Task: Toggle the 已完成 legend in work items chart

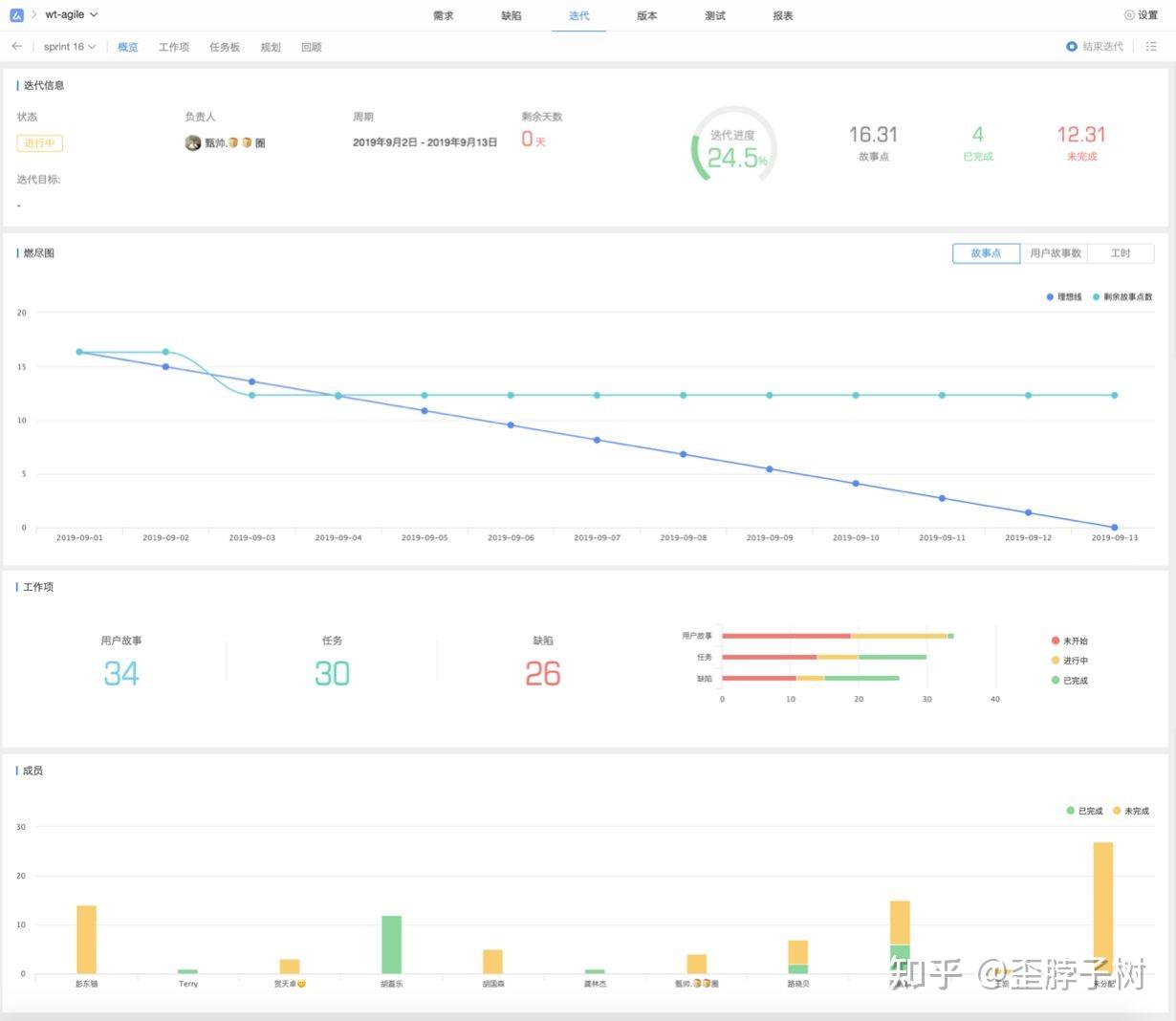Action: point(1070,681)
